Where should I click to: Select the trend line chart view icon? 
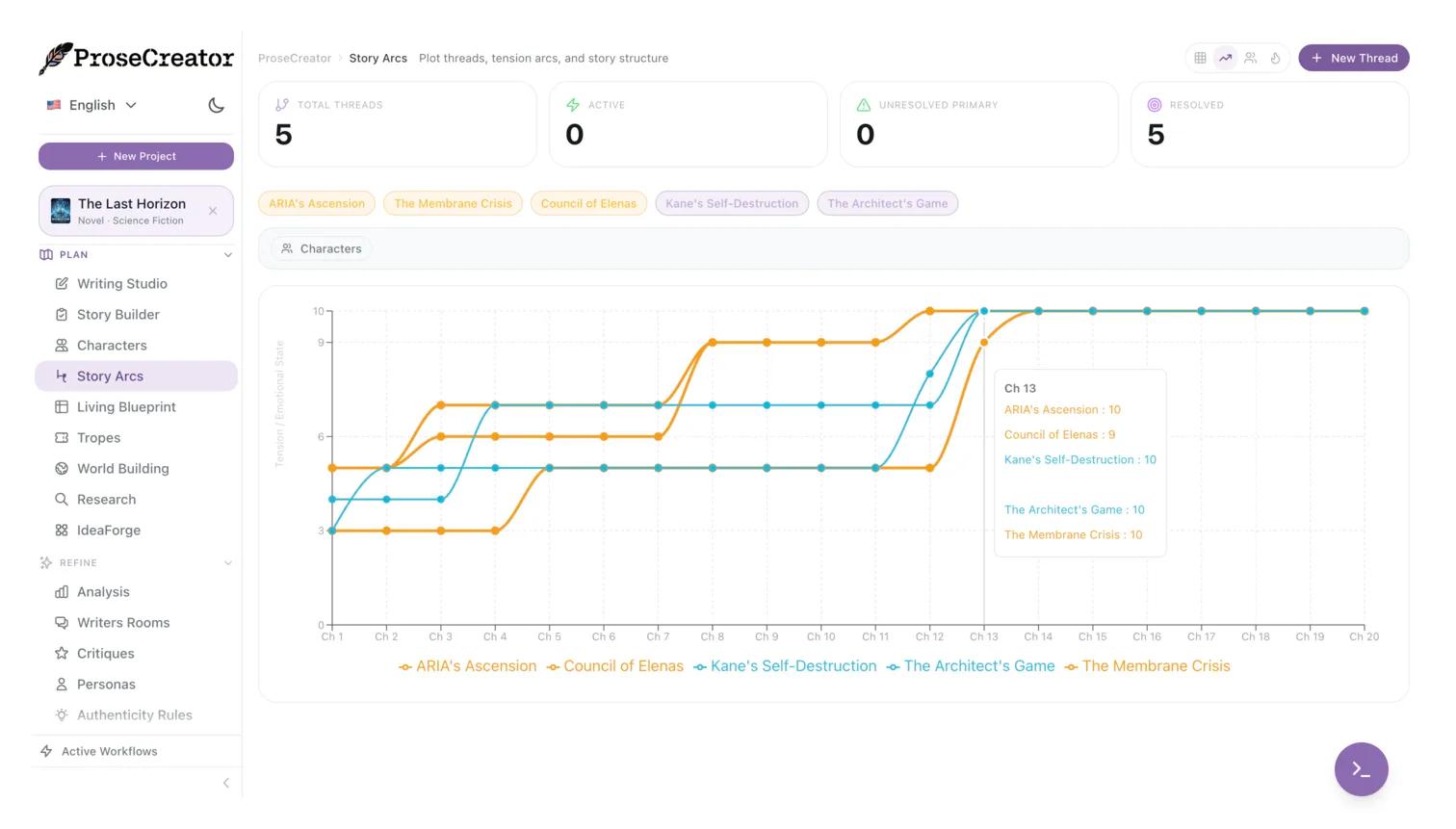[x=1225, y=58]
